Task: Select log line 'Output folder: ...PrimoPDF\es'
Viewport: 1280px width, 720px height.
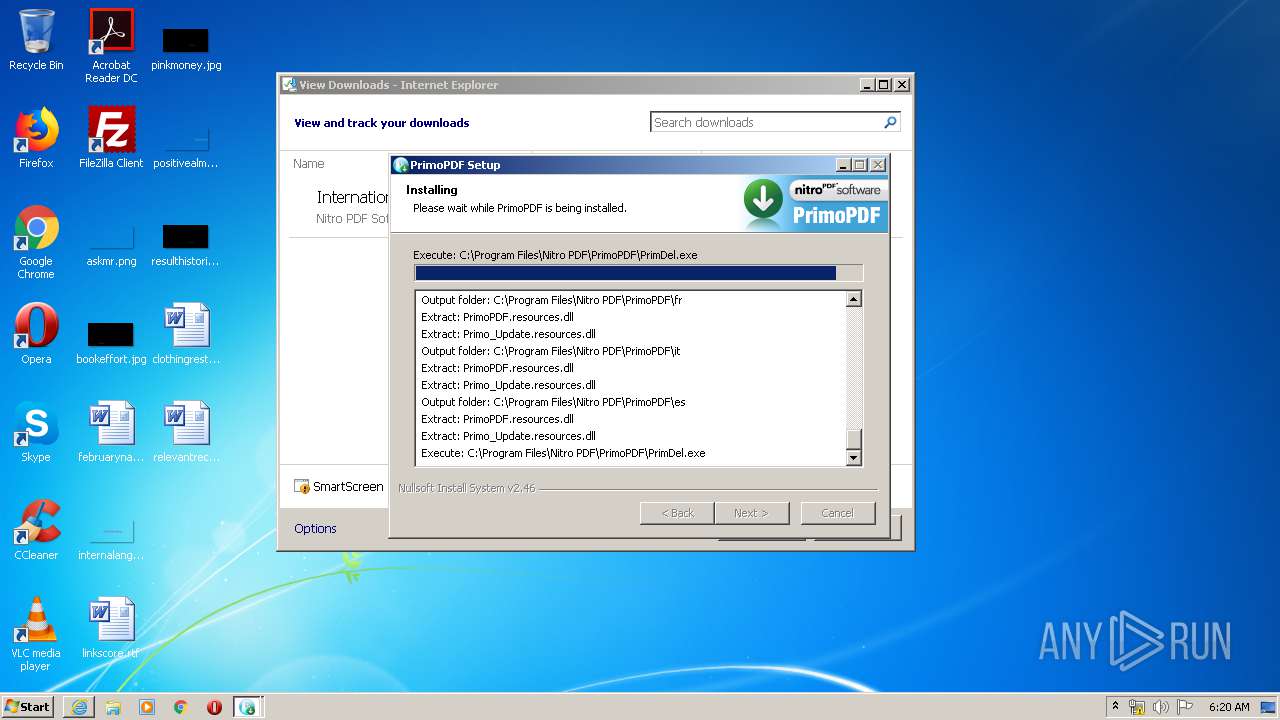Action: (553, 402)
